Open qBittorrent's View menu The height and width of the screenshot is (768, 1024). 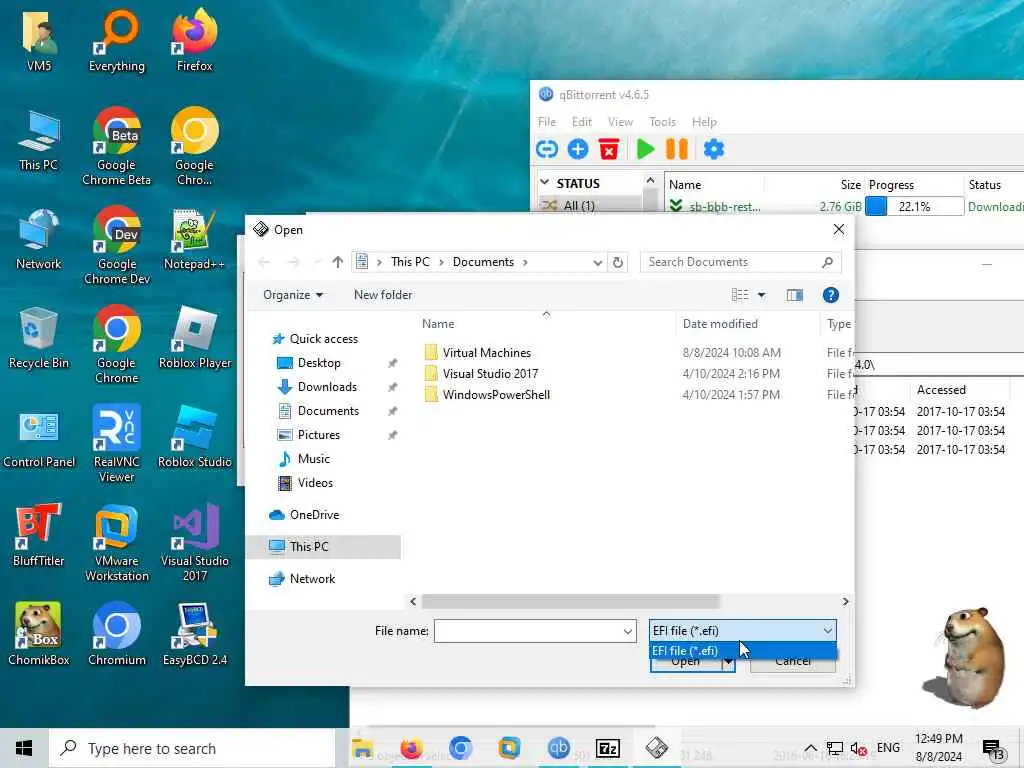point(620,121)
